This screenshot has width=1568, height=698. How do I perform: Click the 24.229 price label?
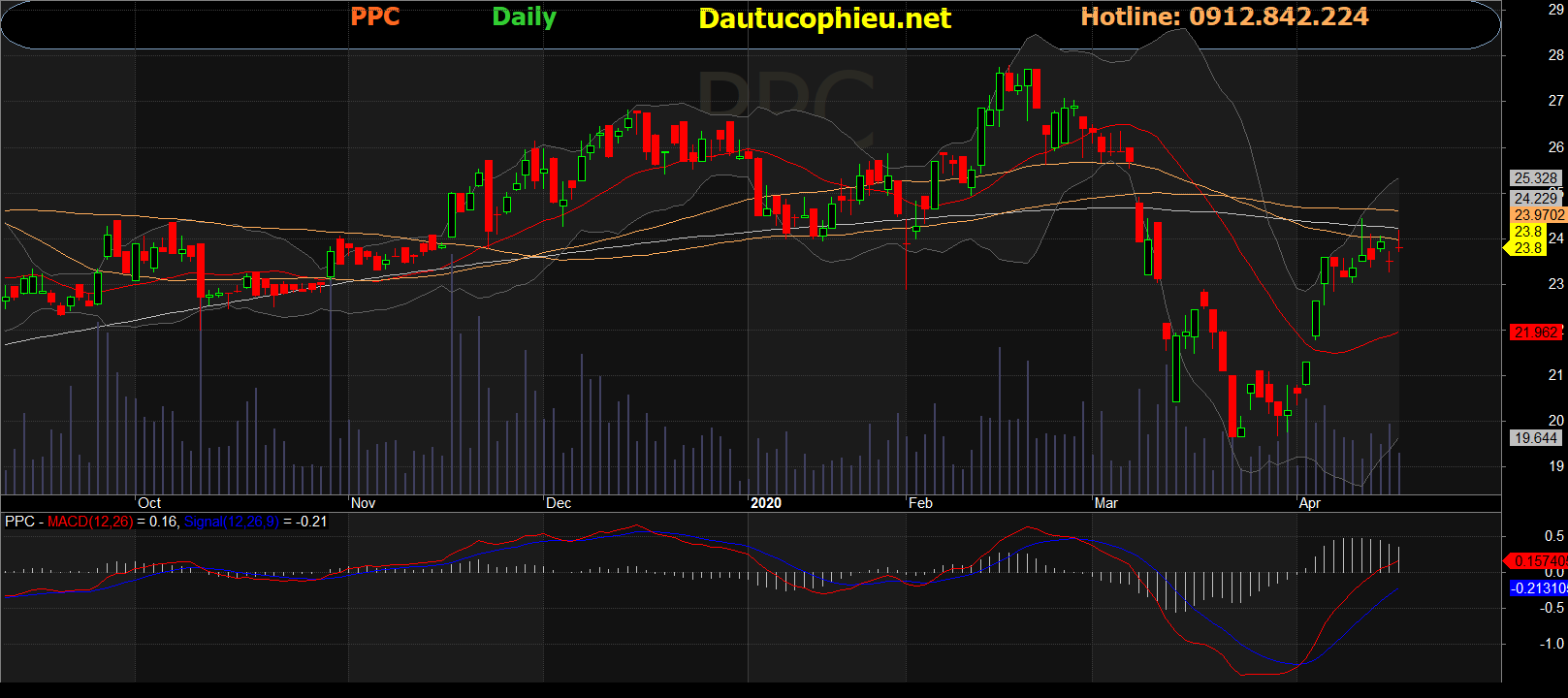pos(1535,199)
